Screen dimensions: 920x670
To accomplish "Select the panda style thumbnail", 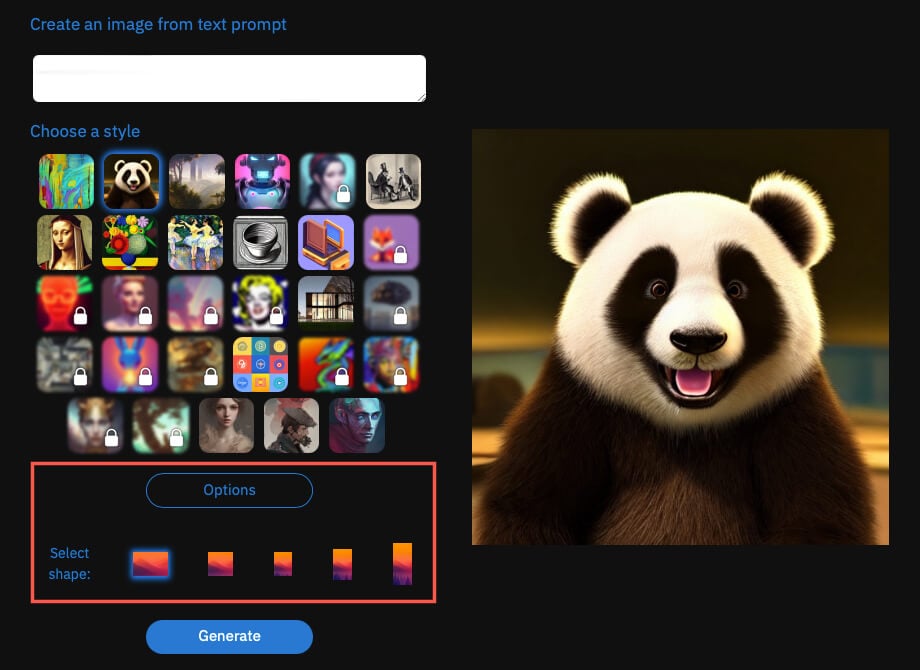I will 131,181.
